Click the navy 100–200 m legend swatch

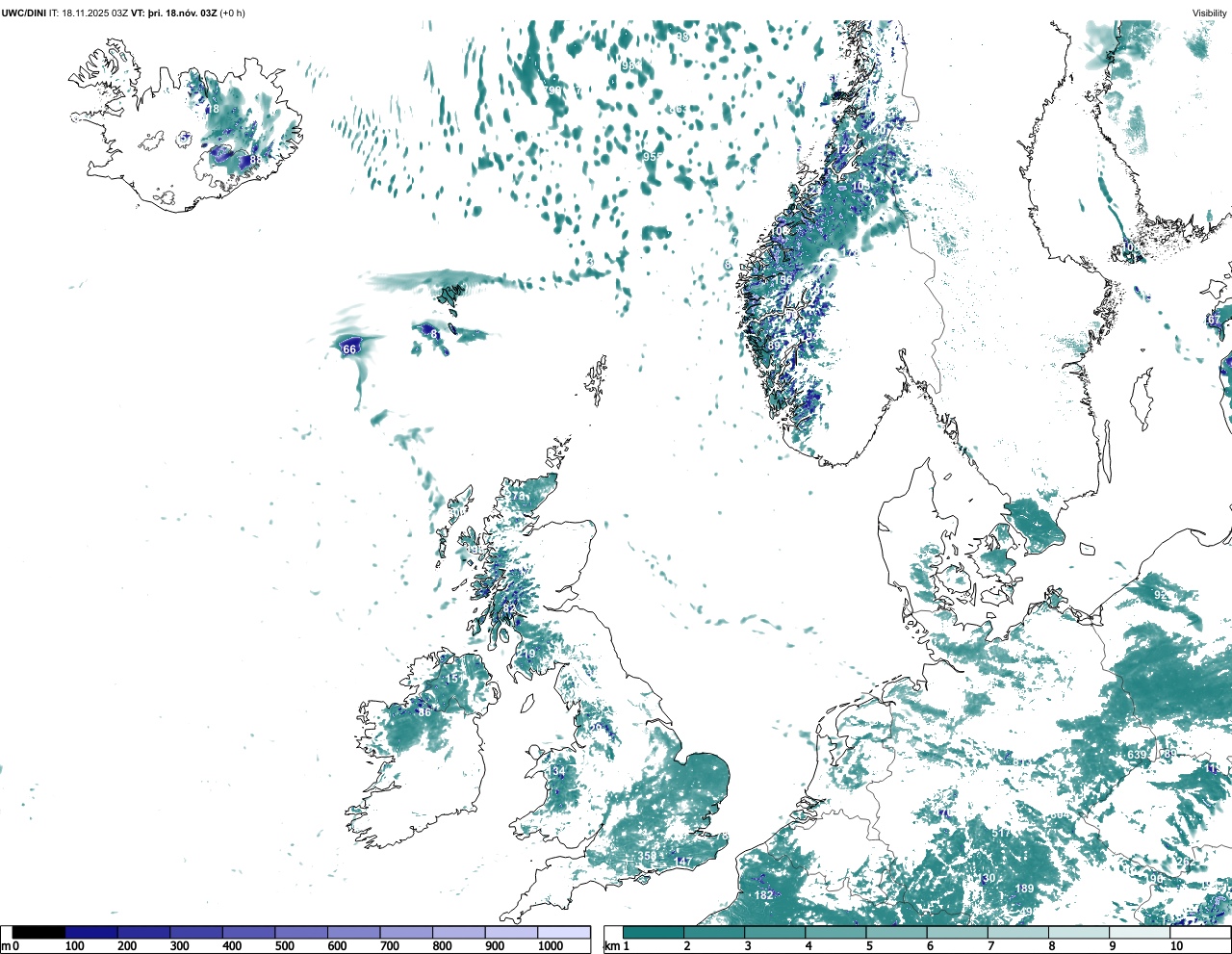coord(91,933)
